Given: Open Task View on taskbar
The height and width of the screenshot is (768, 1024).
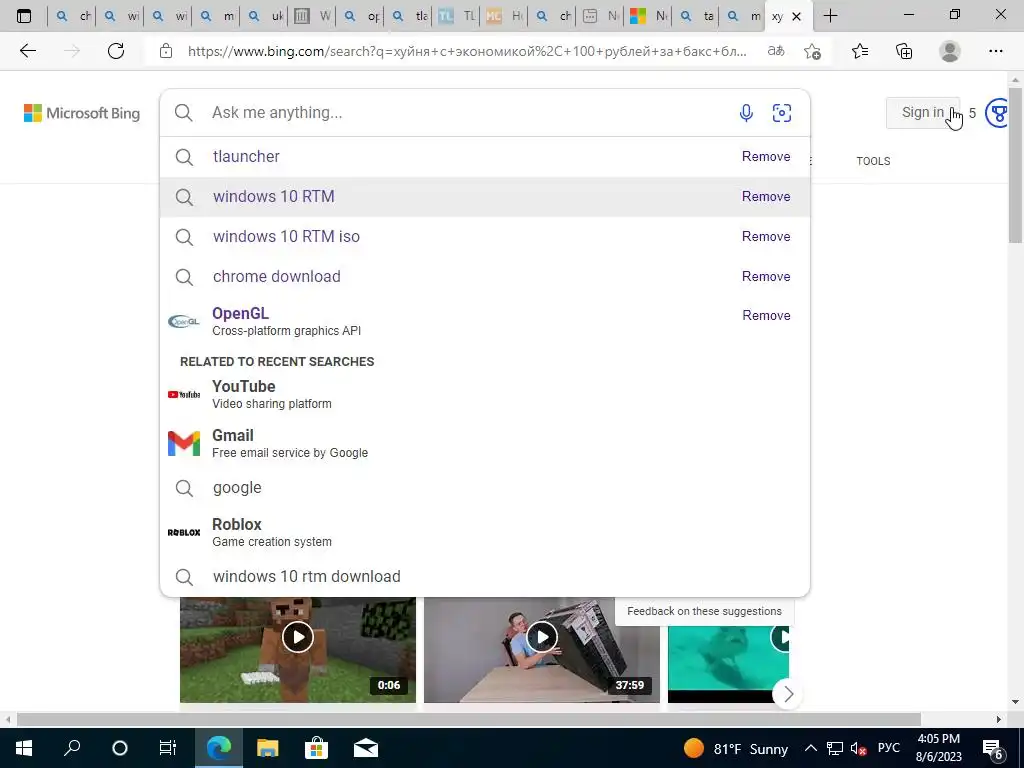Looking at the screenshot, I should click(168, 748).
